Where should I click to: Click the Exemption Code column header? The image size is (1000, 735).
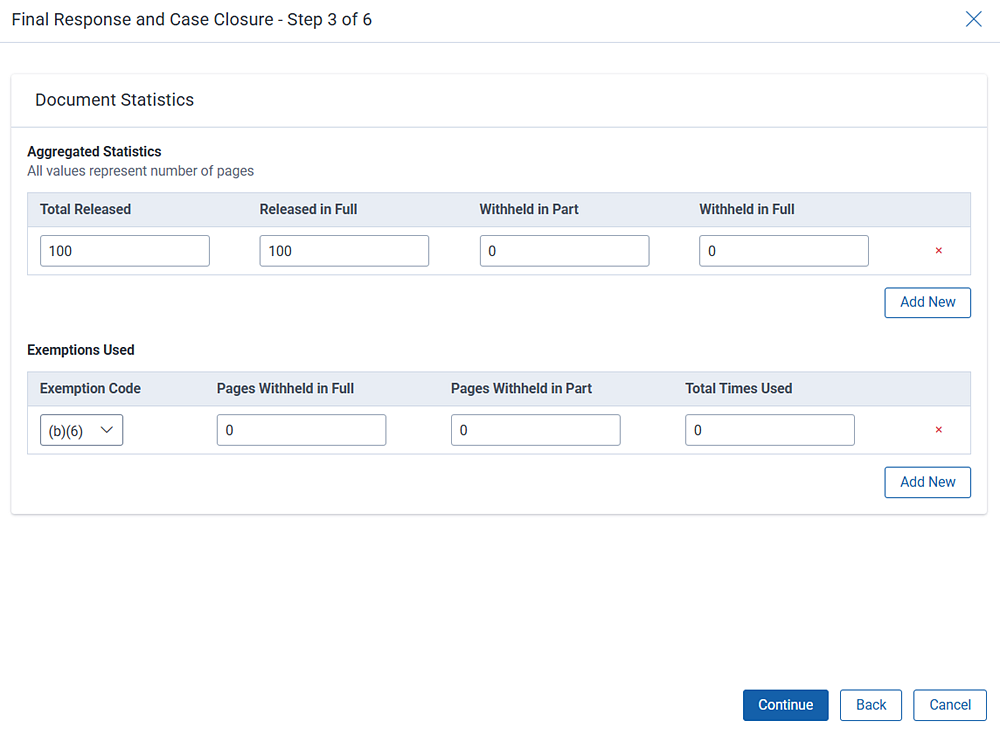(91, 389)
